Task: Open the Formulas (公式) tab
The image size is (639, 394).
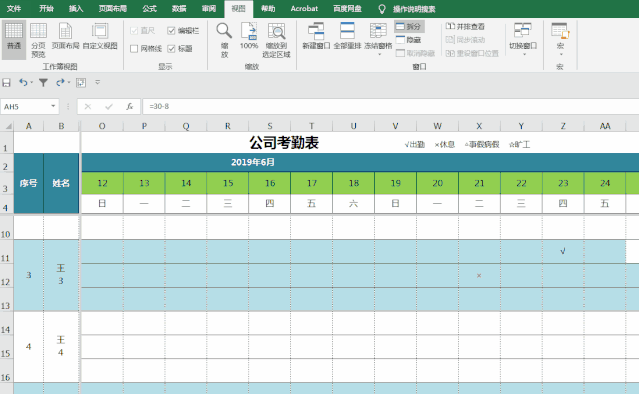Action: coord(150,9)
